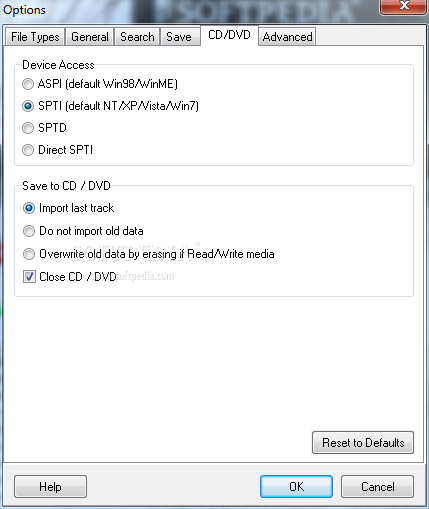Switch to the Search tab
The width and height of the screenshot is (429, 509).
(x=137, y=37)
